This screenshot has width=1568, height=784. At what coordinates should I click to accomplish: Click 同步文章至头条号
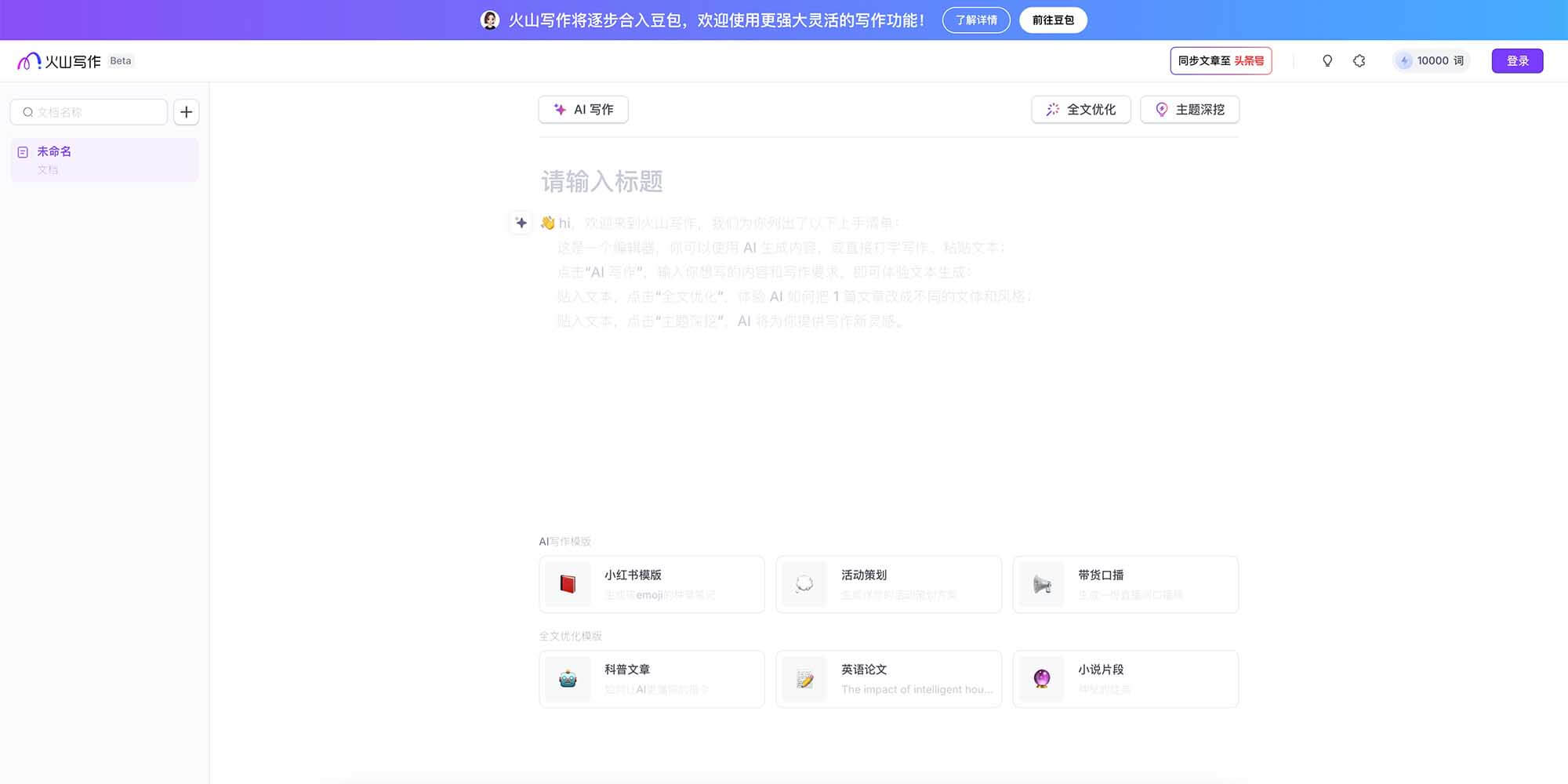1221,60
